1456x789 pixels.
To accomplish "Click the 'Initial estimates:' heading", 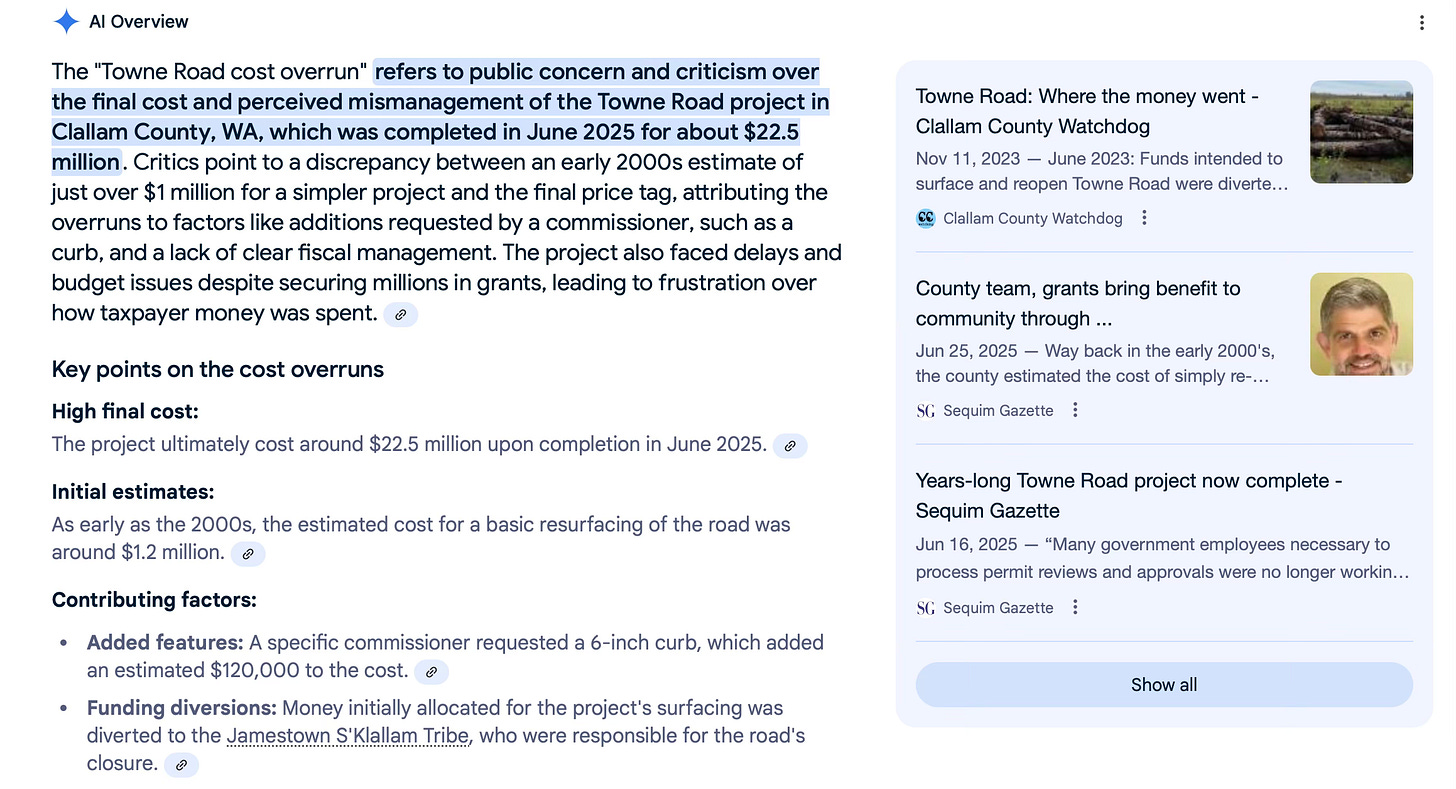I will click(x=133, y=492).
